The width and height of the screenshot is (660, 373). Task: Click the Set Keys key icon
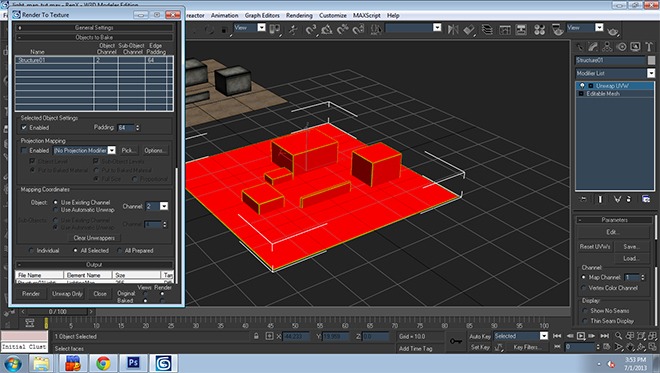(456, 341)
